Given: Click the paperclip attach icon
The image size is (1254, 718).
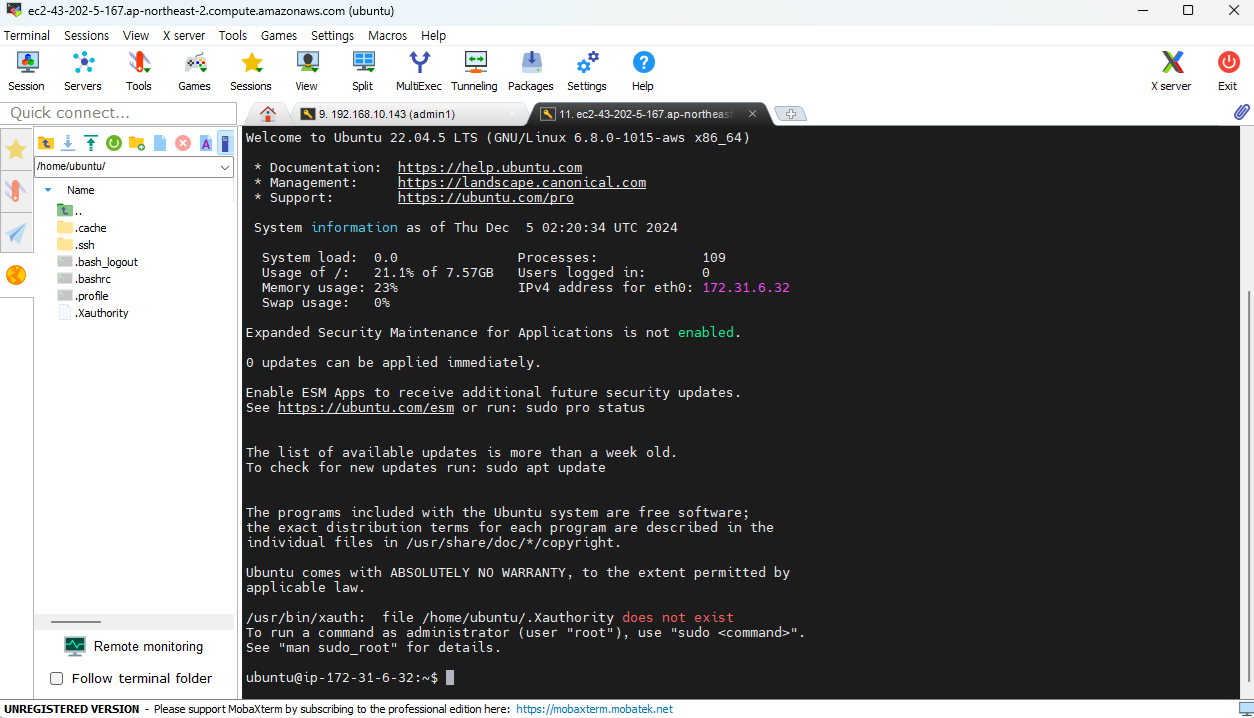Looking at the screenshot, I should (1241, 113).
